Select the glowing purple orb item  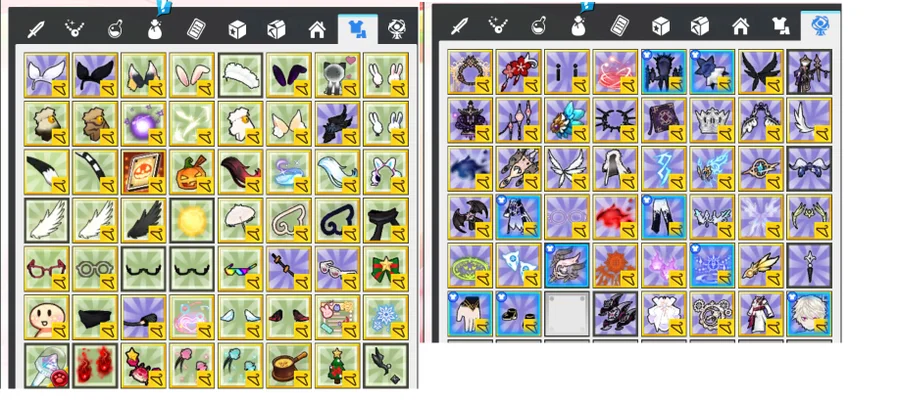pos(143,123)
